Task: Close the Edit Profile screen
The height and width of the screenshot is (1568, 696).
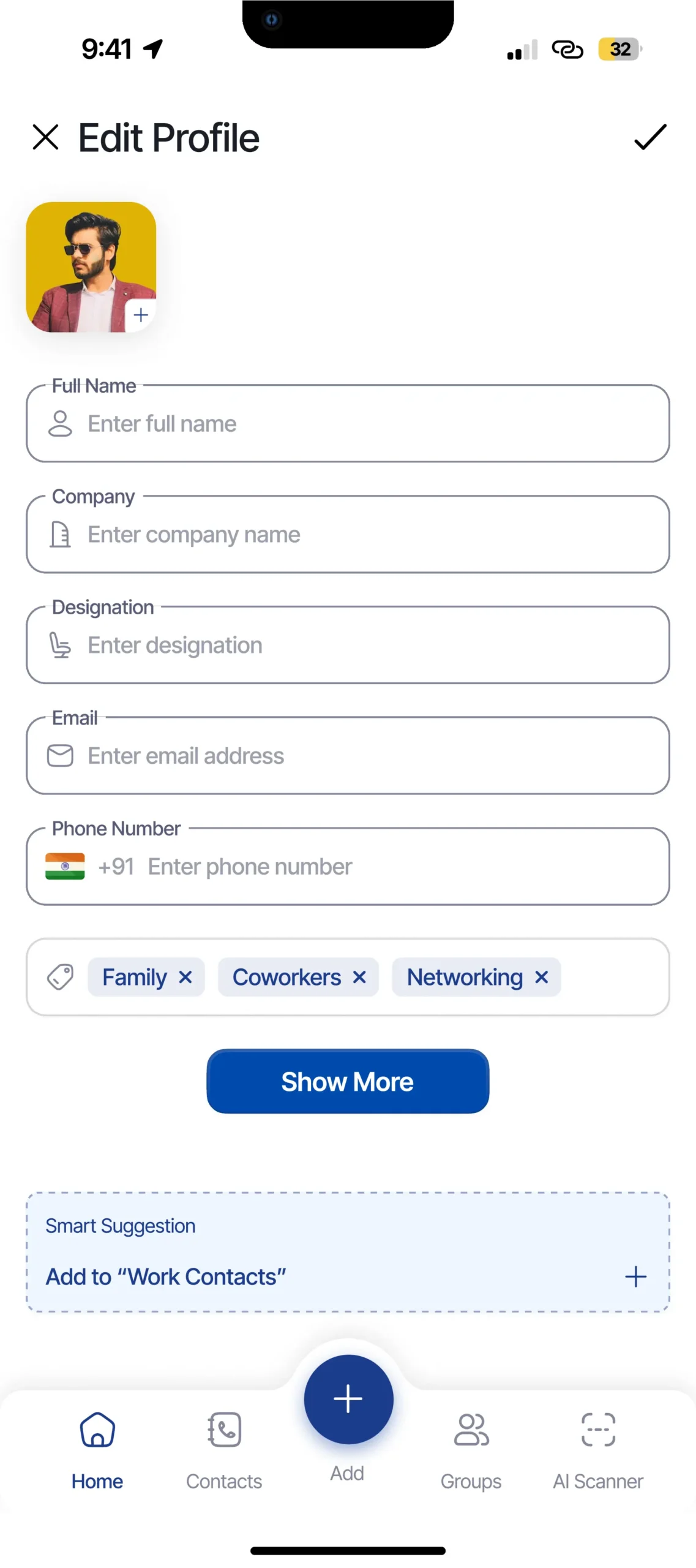Action: (45, 137)
